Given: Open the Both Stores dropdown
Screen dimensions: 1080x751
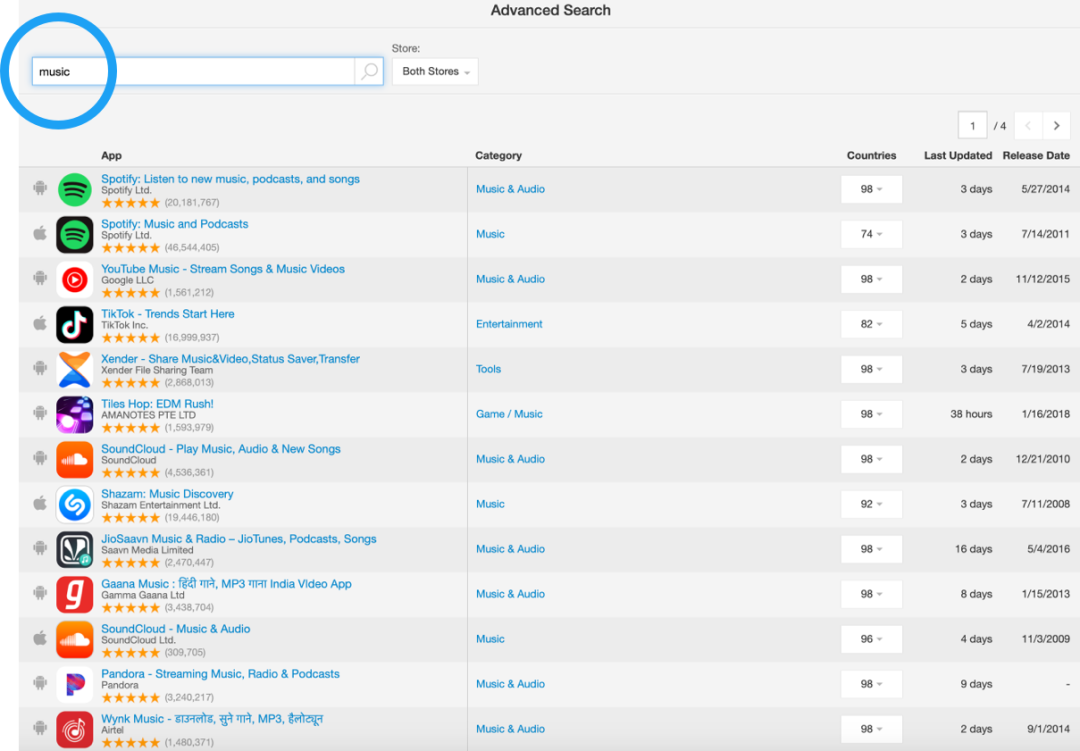Looking at the screenshot, I should [435, 72].
